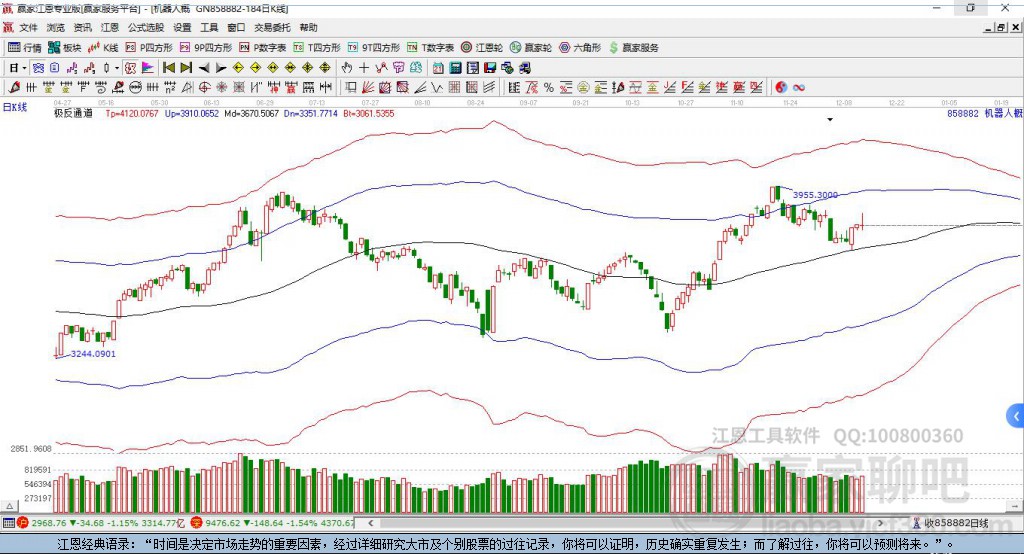The height and width of the screenshot is (554, 1024).
Task: Expand the 日 period dropdown
Action: (x=24, y=68)
